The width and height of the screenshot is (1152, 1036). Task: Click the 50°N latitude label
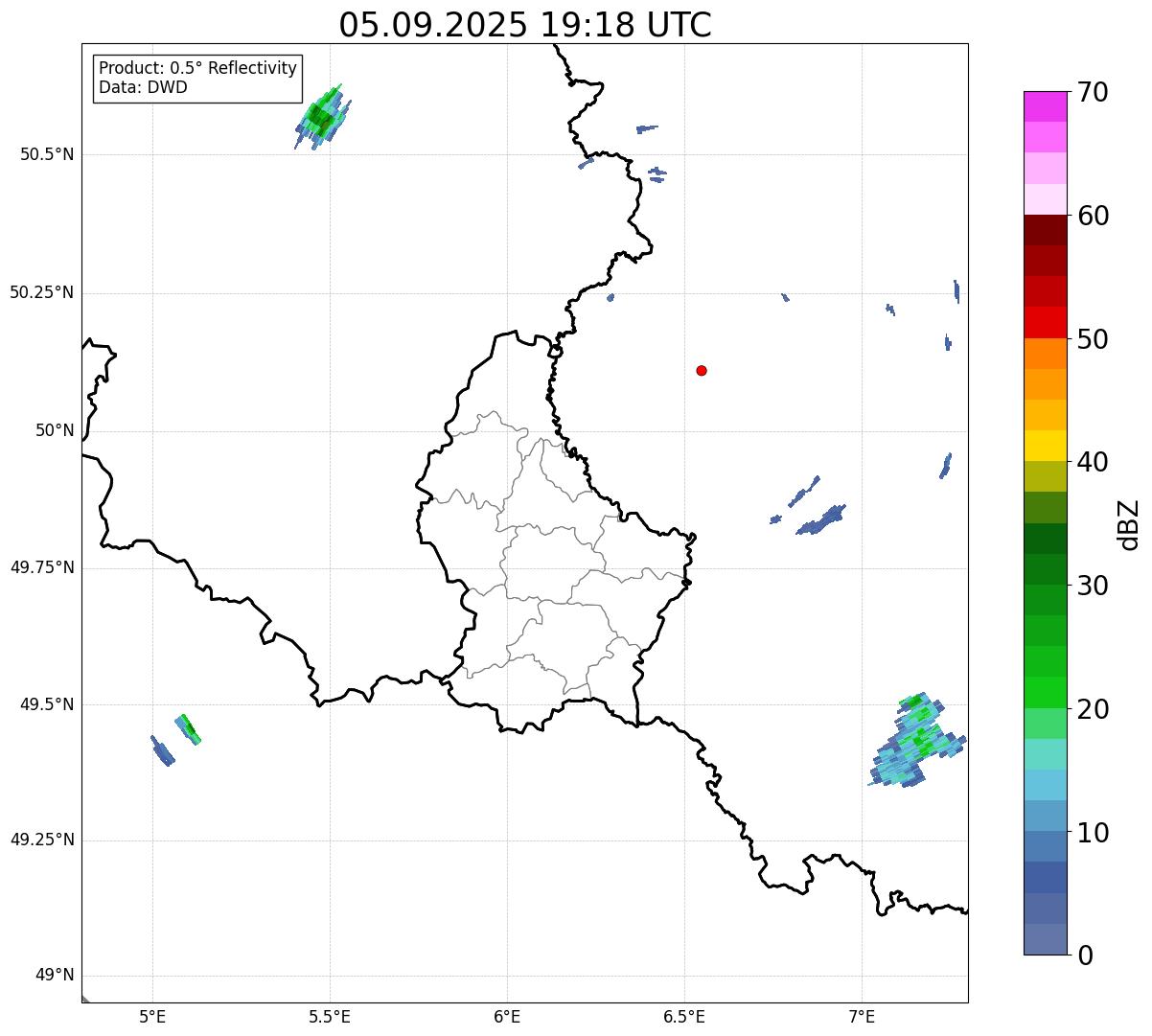pos(55,430)
